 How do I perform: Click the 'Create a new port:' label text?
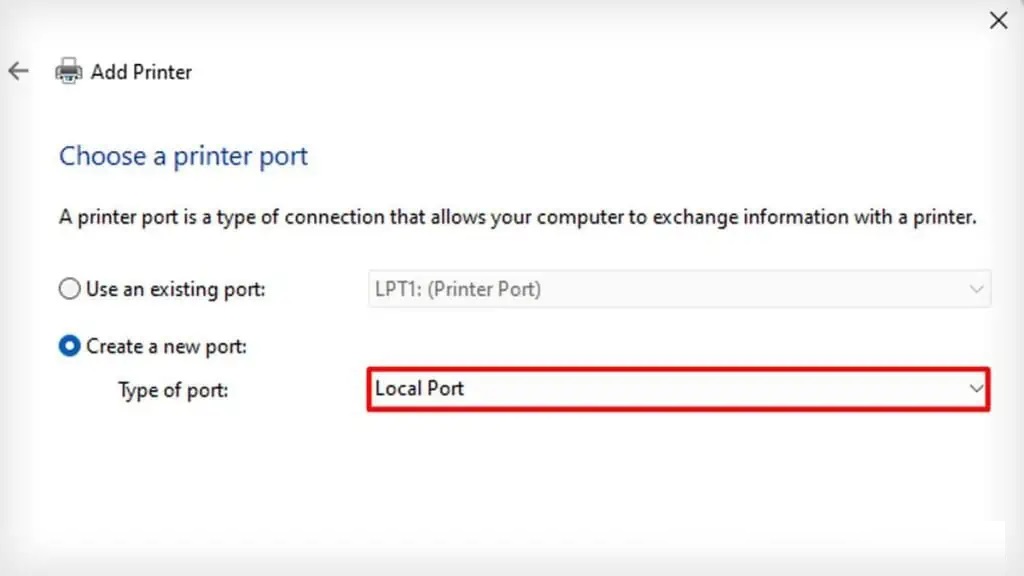(167, 346)
